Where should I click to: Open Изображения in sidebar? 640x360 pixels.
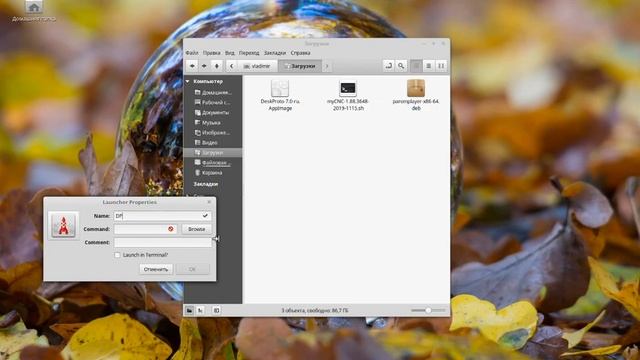213,133
